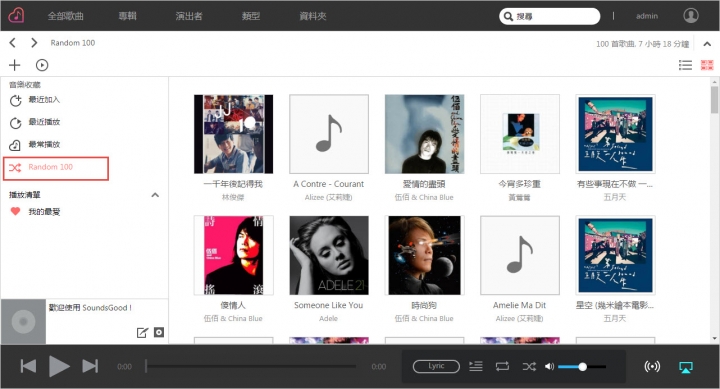Open album cover 愛情的盡頭
Image resolution: width=720 pixels, height=389 pixels.
click(x=424, y=134)
